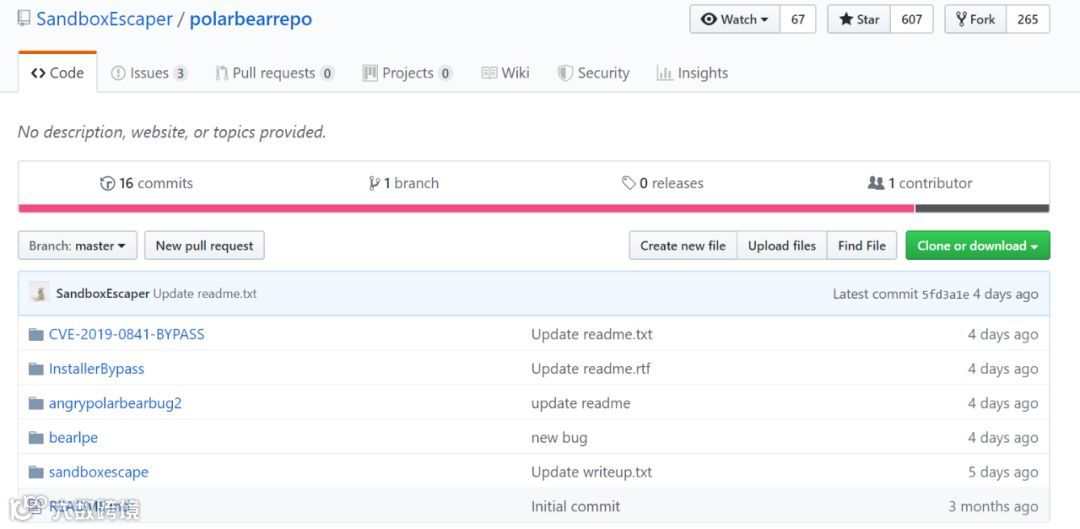This screenshot has width=1080, height=529.
Task: Click the commits history clock icon
Action: pos(108,183)
